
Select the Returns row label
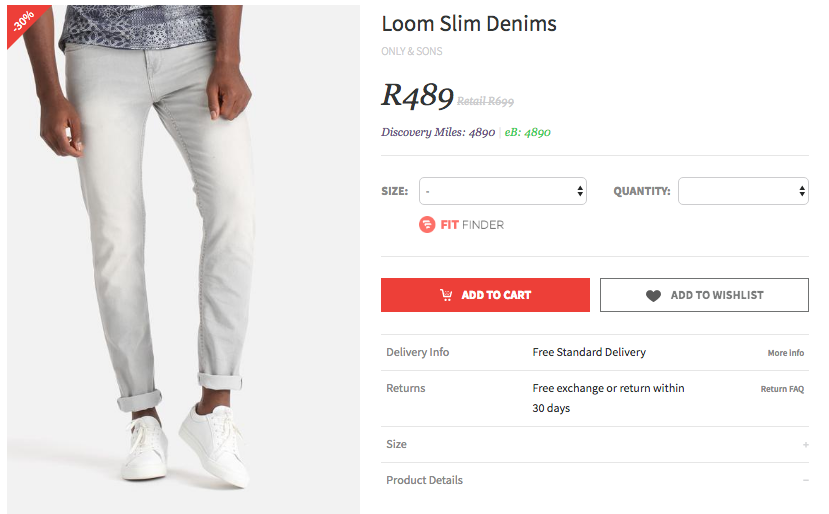click(x=406, y=388)
